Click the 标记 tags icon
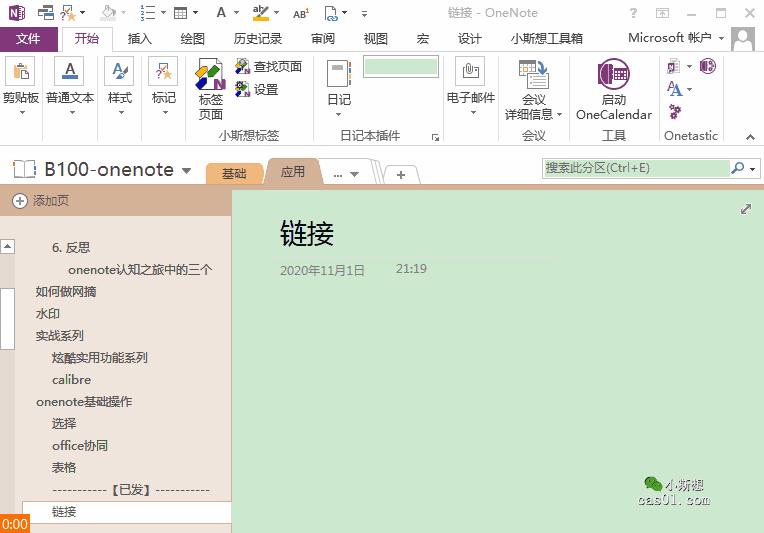The image size is (764, 533). 163,71
